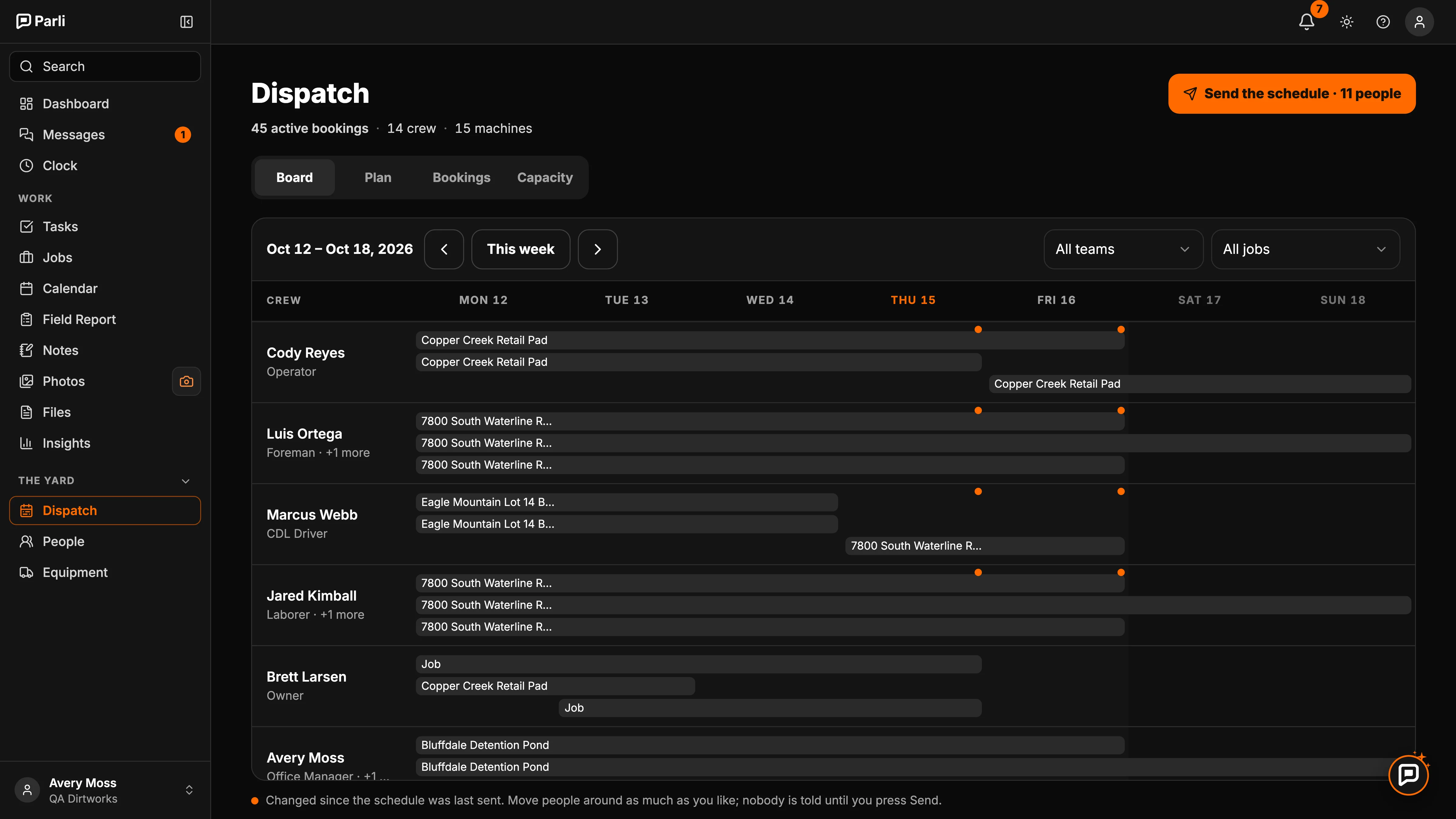This screenshot has width=1456, height=819.
Task: Select Dispatch in sidebar
Action: click(105, 511)
